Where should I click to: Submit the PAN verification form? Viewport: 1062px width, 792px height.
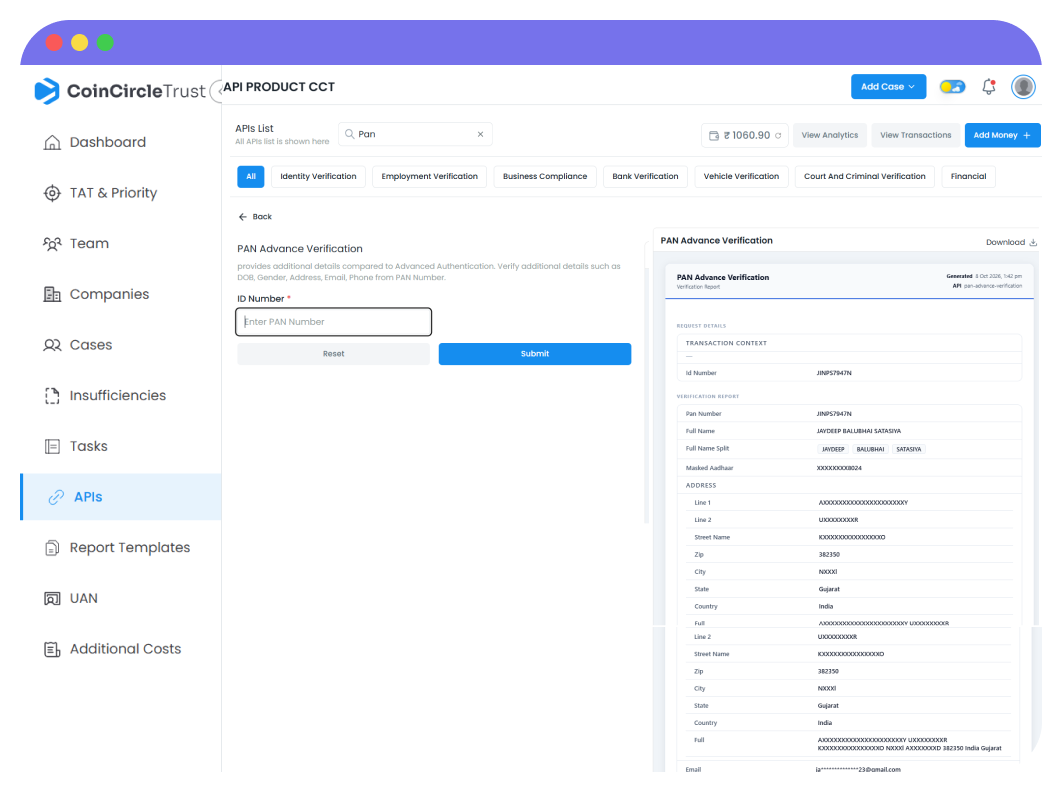(535, 354)
